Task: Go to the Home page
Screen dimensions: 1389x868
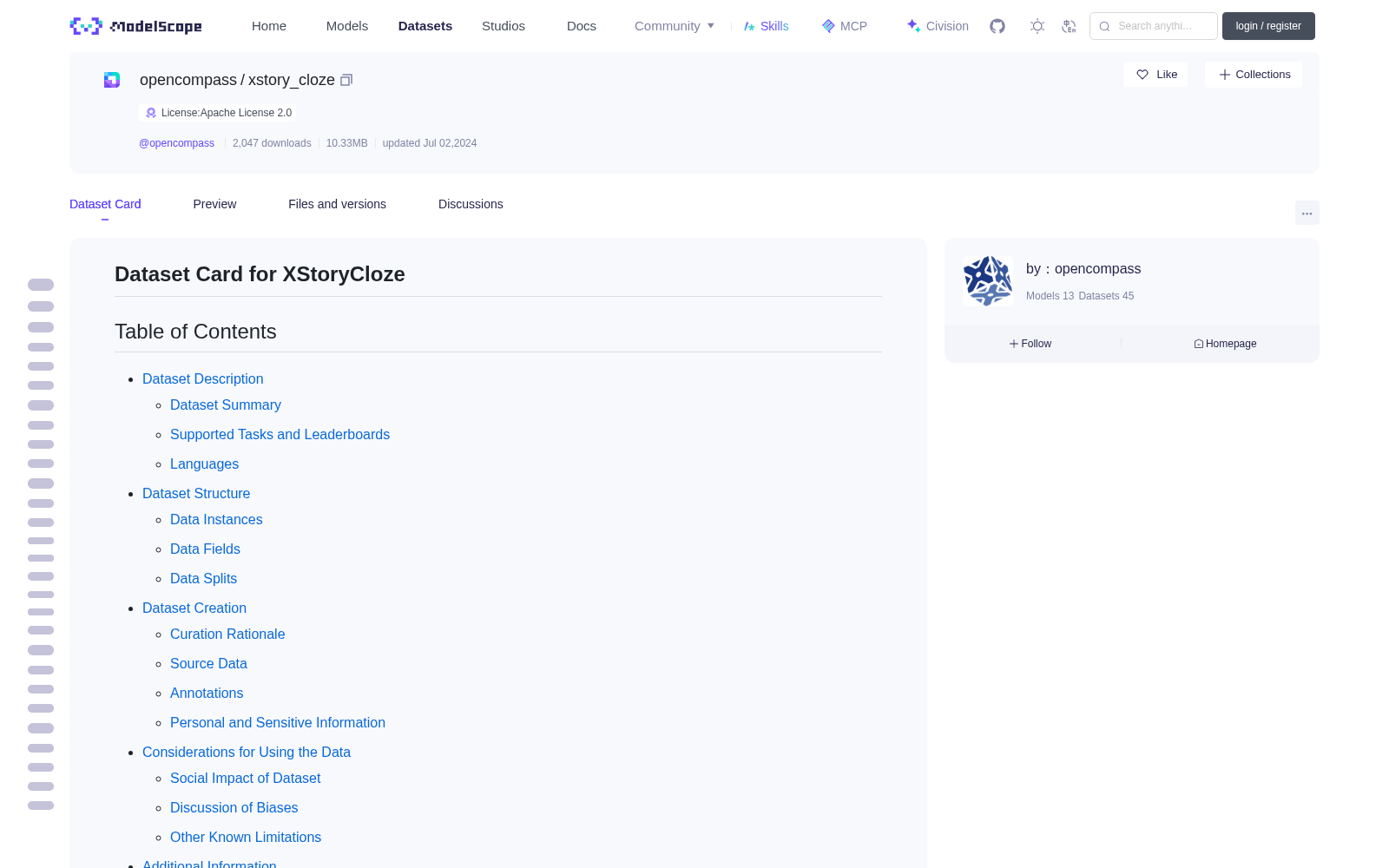Action: [269, 26]
